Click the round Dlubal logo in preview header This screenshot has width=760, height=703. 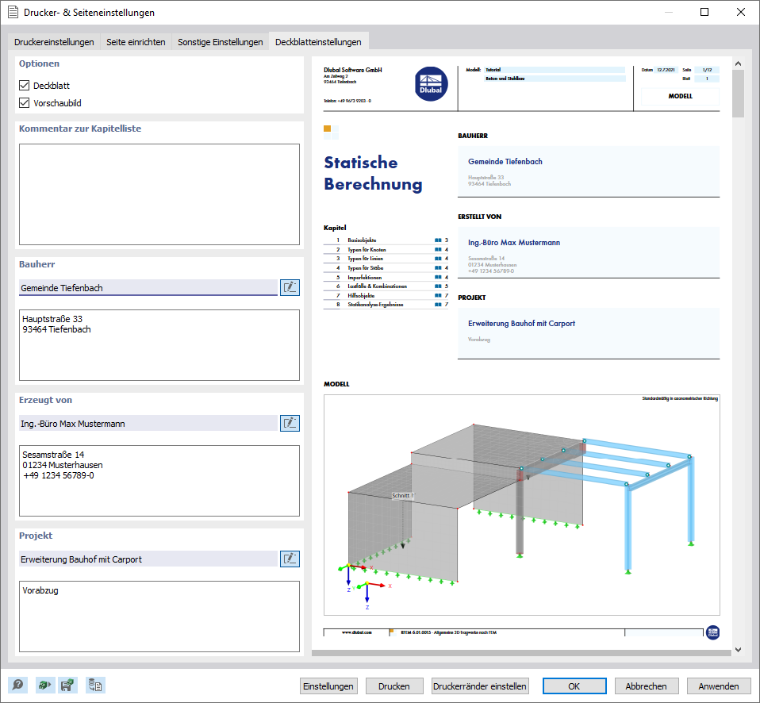click(x=431, y=84)
